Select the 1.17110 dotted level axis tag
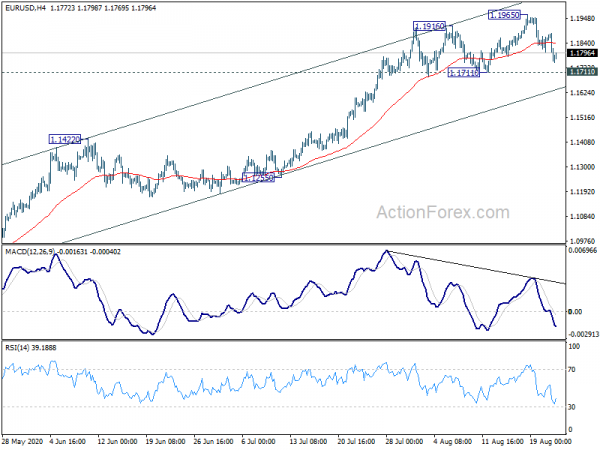Viewport: 600px width, 450px height. click(x=582, y=72)
